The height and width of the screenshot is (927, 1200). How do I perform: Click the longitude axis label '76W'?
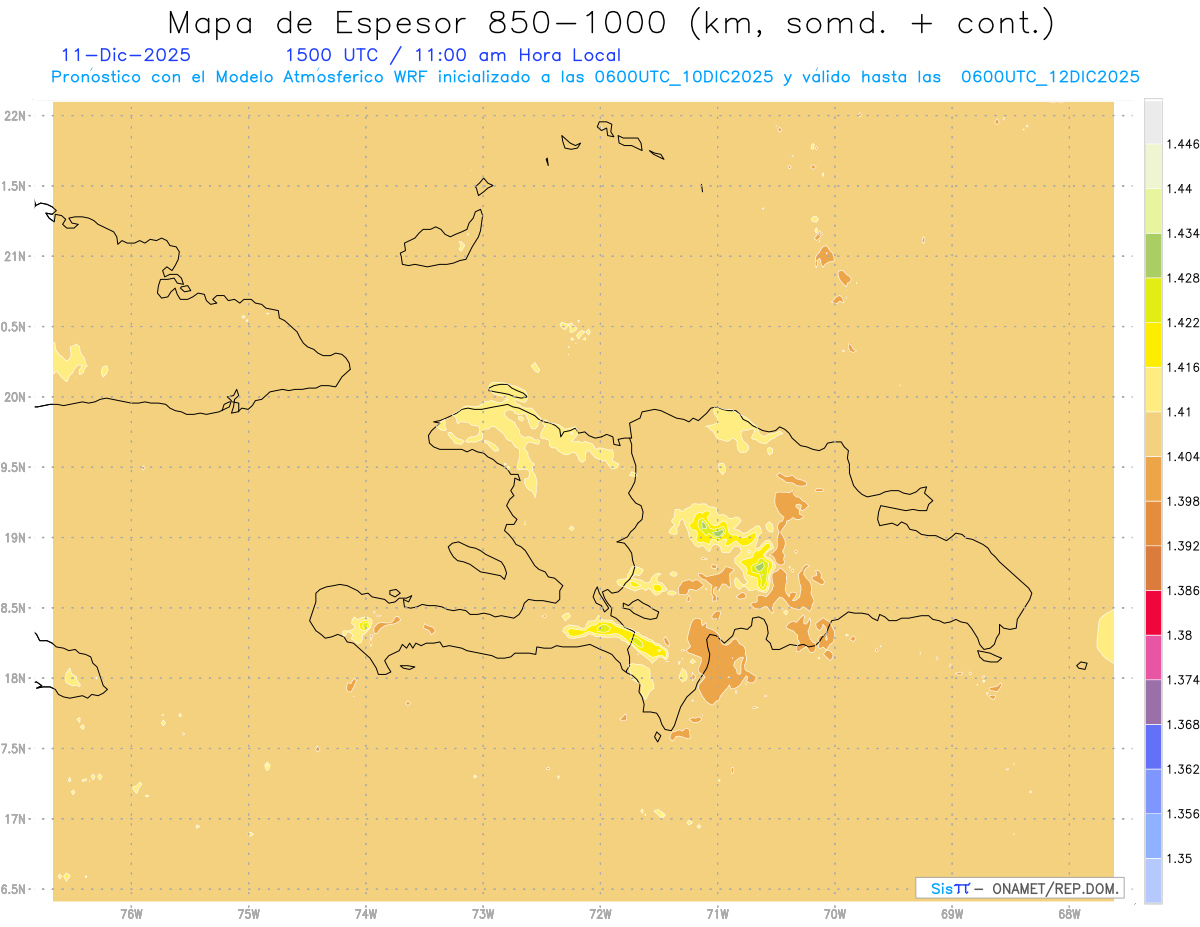coord(131,913)
